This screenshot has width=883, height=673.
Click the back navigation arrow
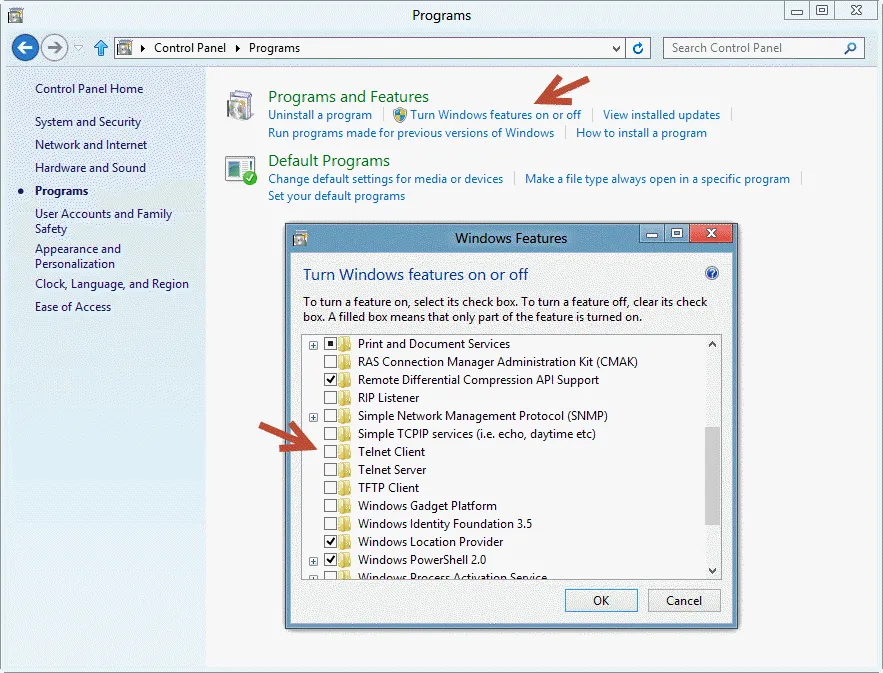tap(24, 47)
